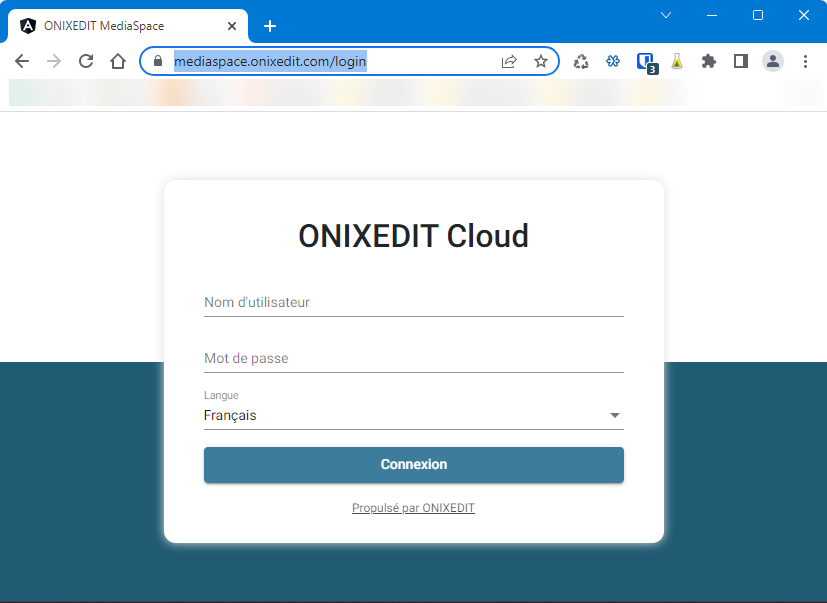Minimize the browser window
The image size is (827, 603).
tap(712, 15)
